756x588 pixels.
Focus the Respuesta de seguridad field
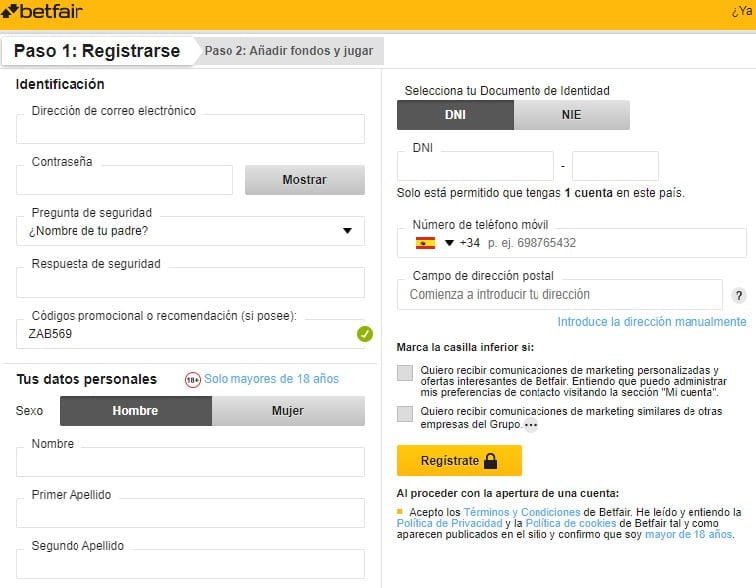click(190, 282)
